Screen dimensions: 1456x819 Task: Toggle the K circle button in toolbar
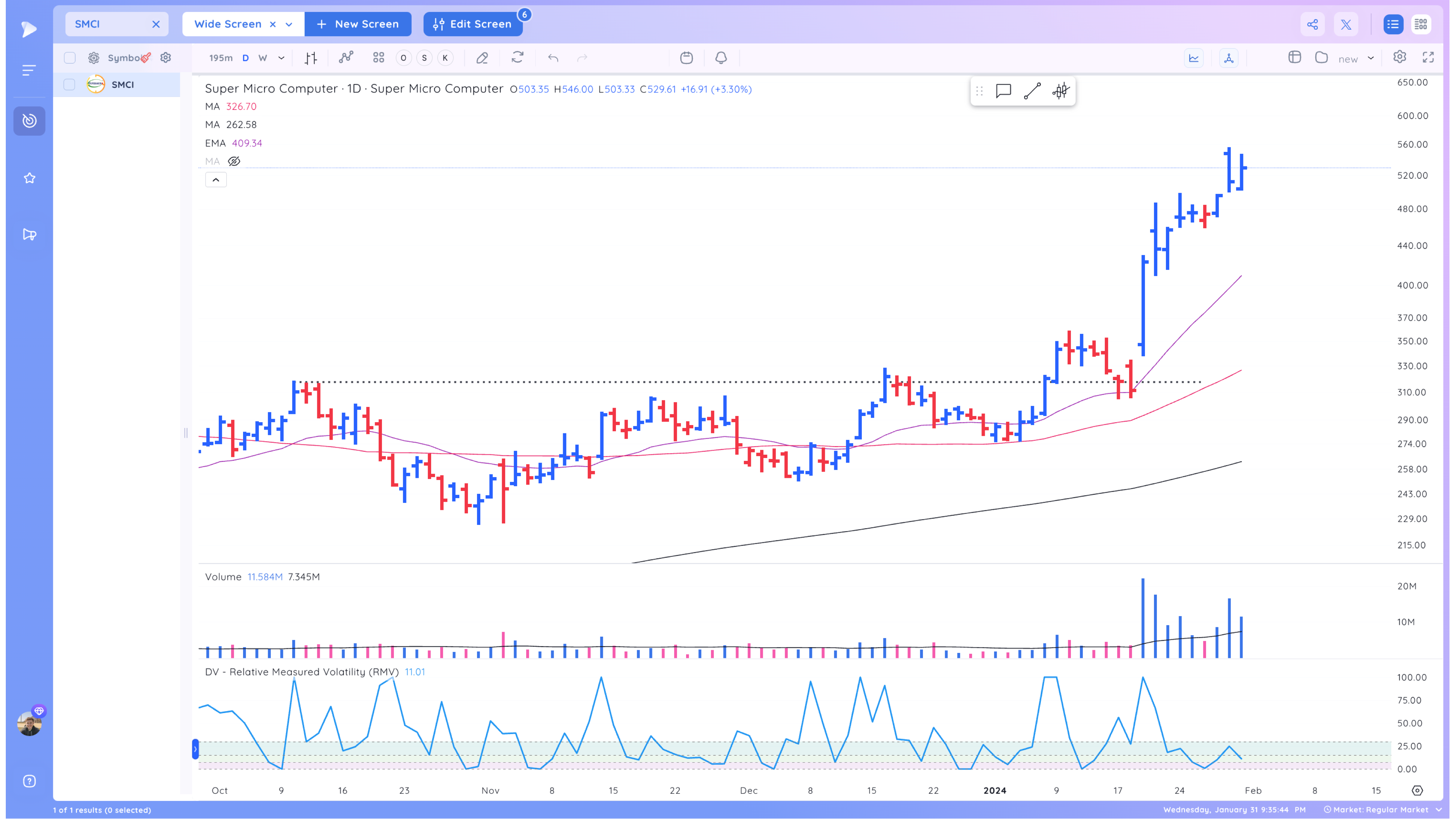446,58
